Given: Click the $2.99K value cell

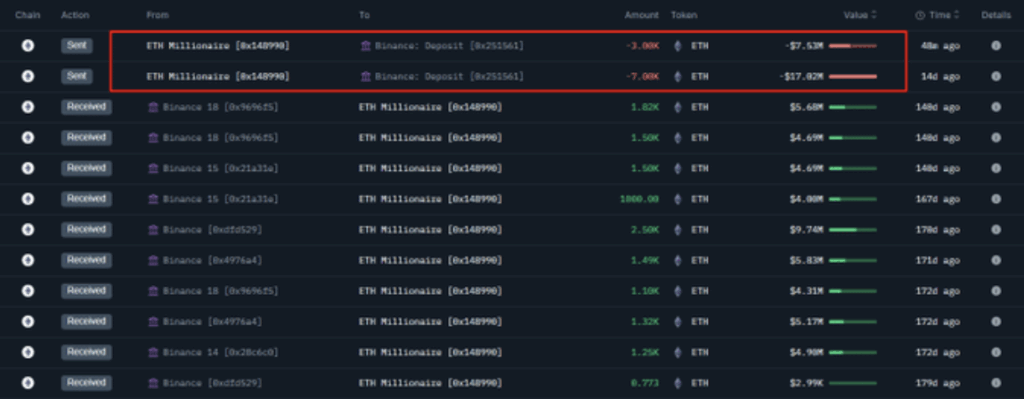Looking at the screenshot, I should point(806,383).
